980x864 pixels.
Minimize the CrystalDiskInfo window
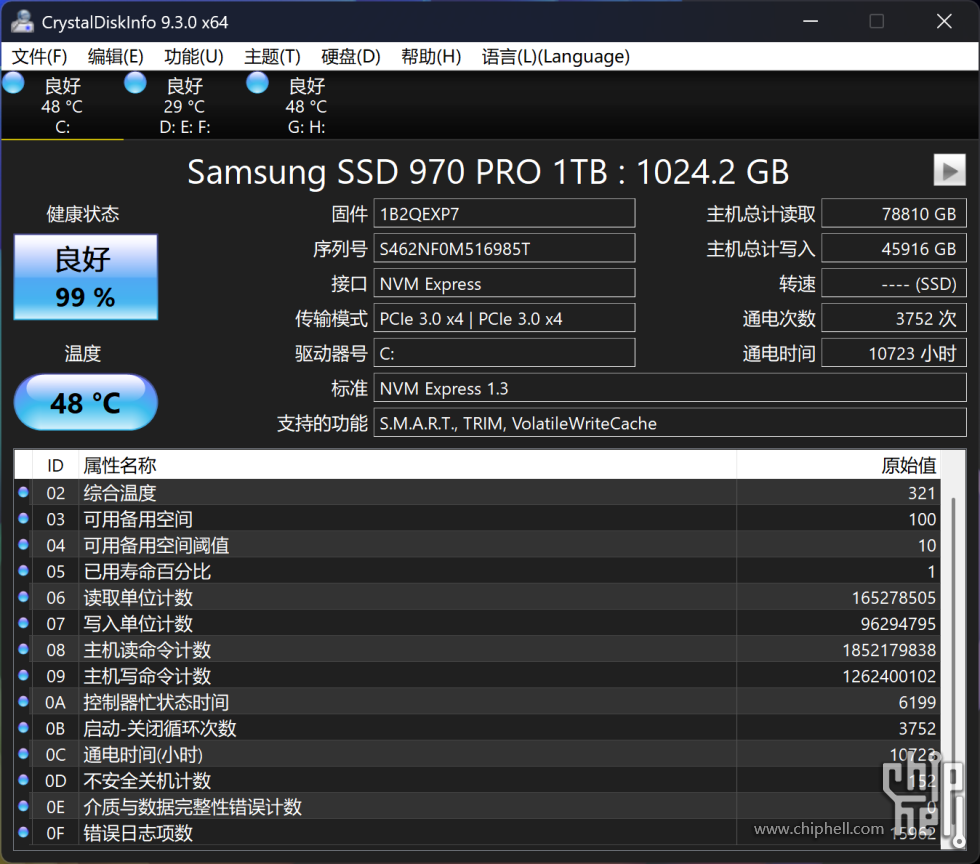pyautogui.click(x=811, y=21)
